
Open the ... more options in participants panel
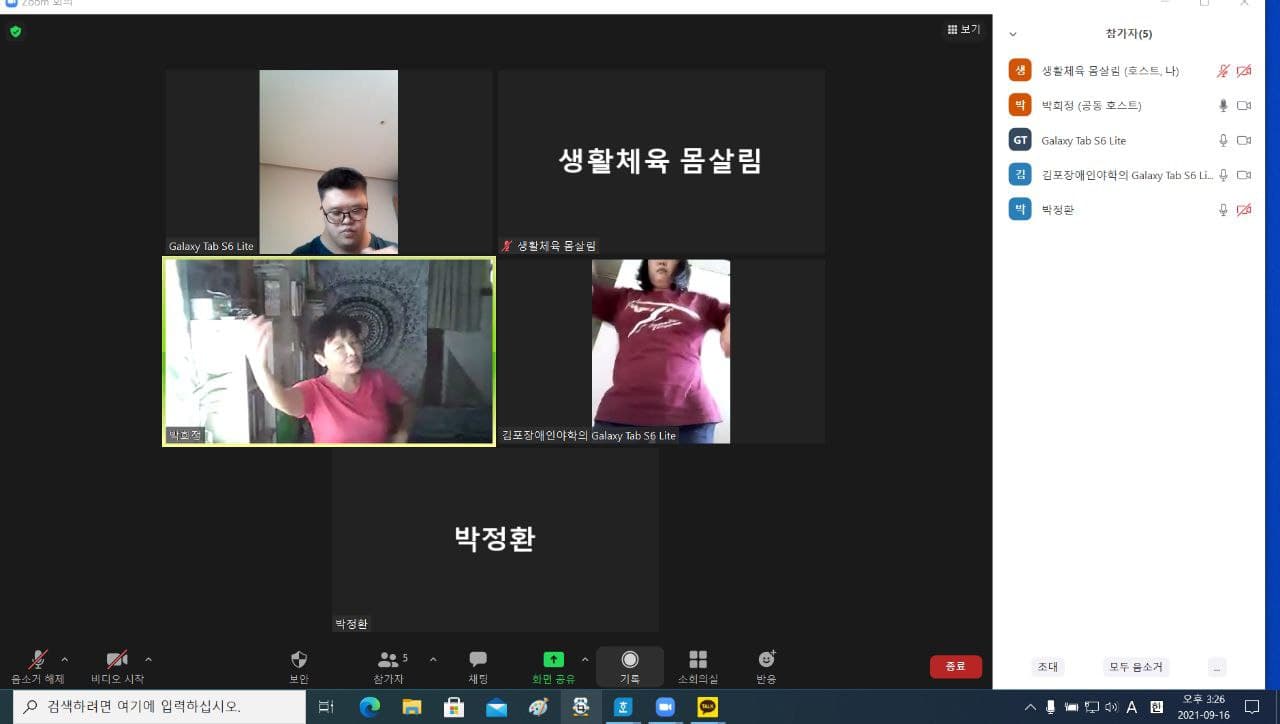1217,667
